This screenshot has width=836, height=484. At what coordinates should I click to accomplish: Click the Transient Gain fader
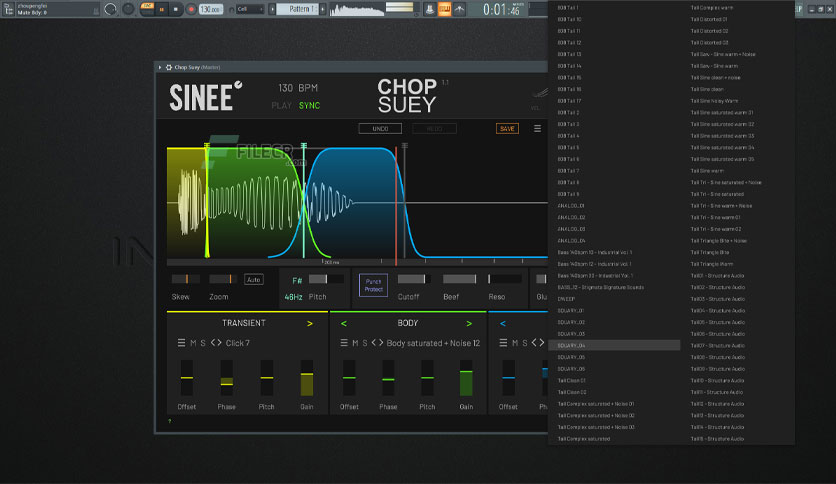[x=307, y=377]
